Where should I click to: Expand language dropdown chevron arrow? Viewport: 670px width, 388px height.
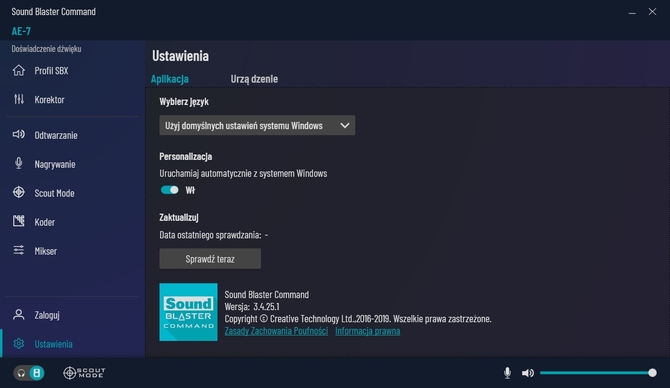344,126
